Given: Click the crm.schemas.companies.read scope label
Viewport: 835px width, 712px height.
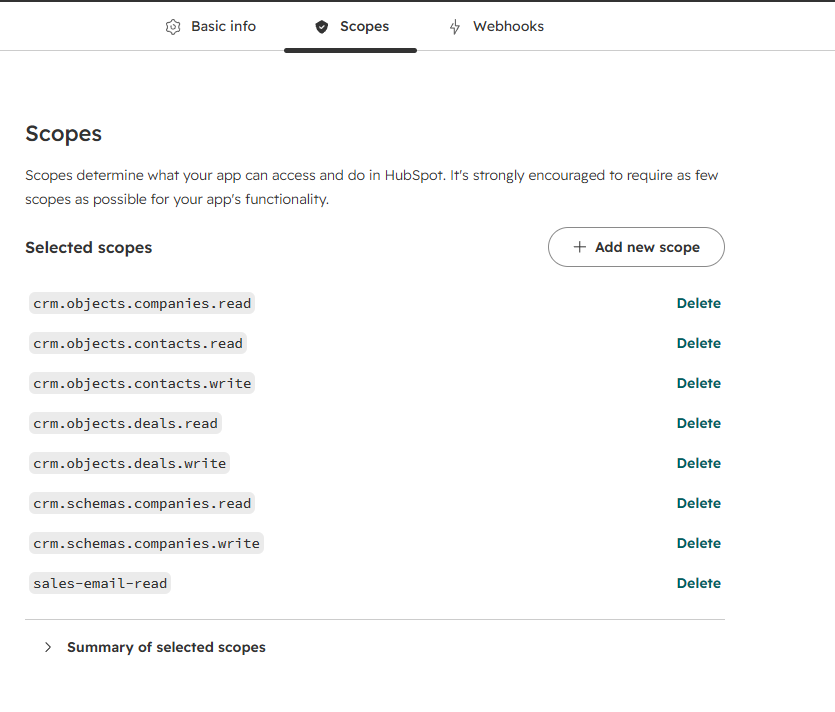Looking at the screenshot, I should (x=142, y=503).
